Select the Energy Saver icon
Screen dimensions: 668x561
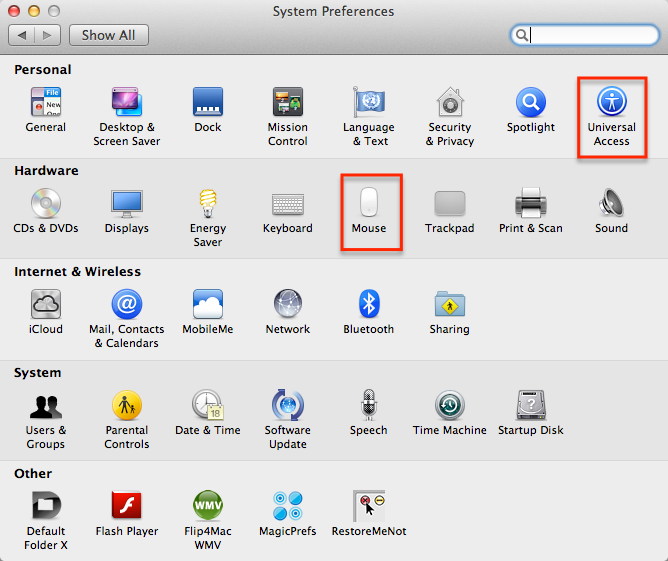coord(207,204)
